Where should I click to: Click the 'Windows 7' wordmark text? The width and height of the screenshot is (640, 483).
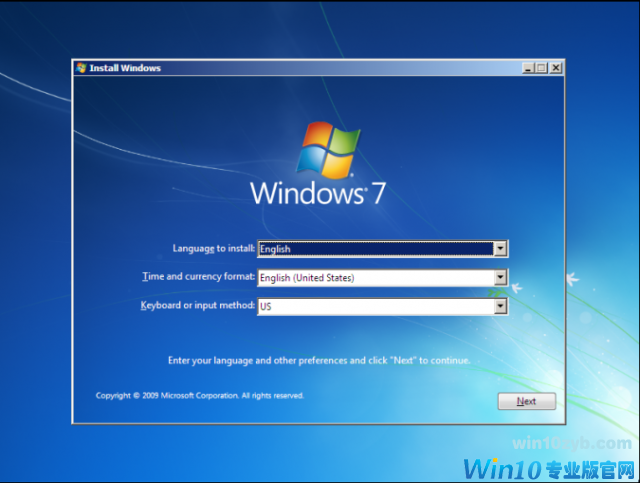(318, 193)
